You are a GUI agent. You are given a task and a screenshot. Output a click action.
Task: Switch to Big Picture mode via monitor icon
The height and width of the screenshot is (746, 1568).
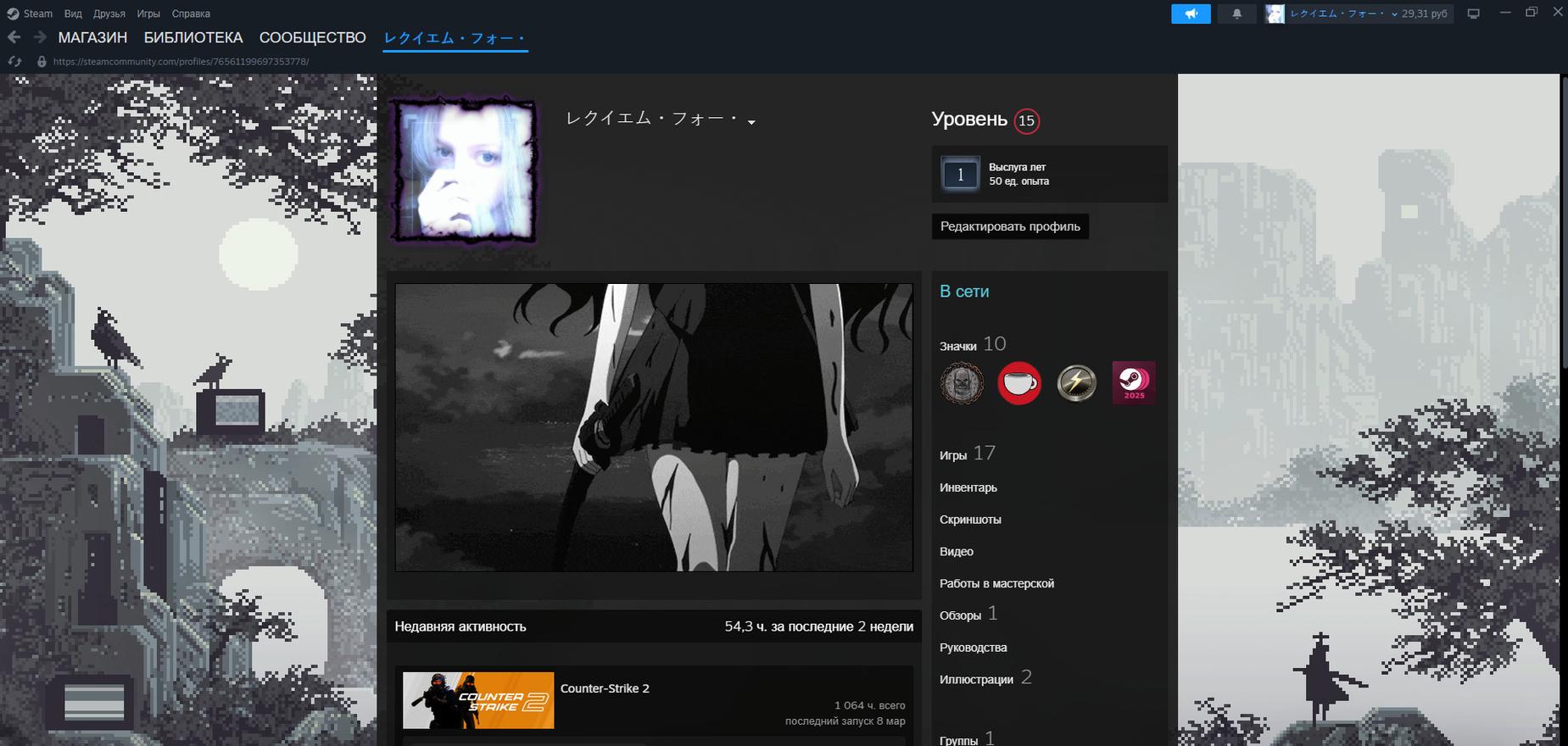click(1474, 14)
